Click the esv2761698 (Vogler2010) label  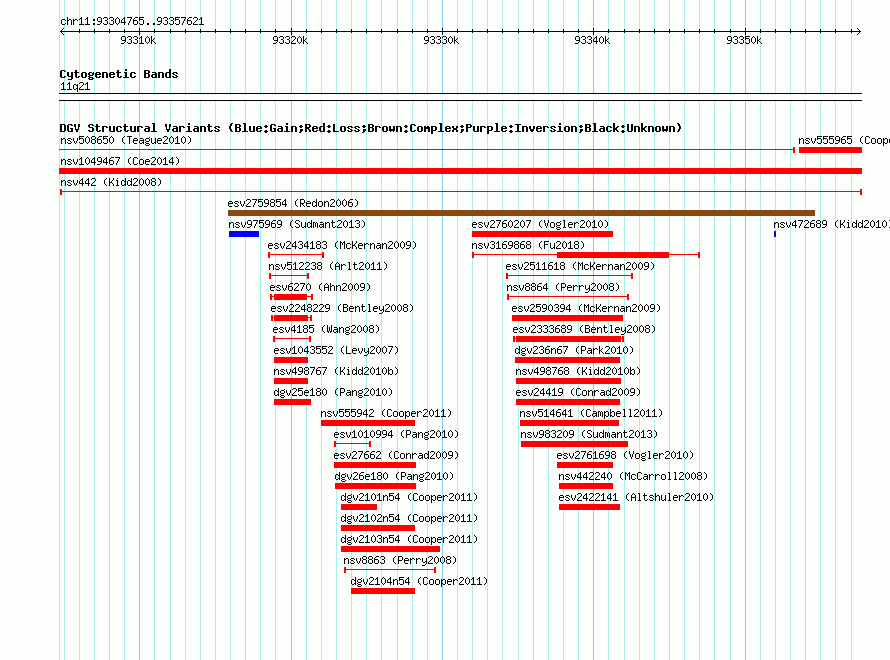[625, 455]
